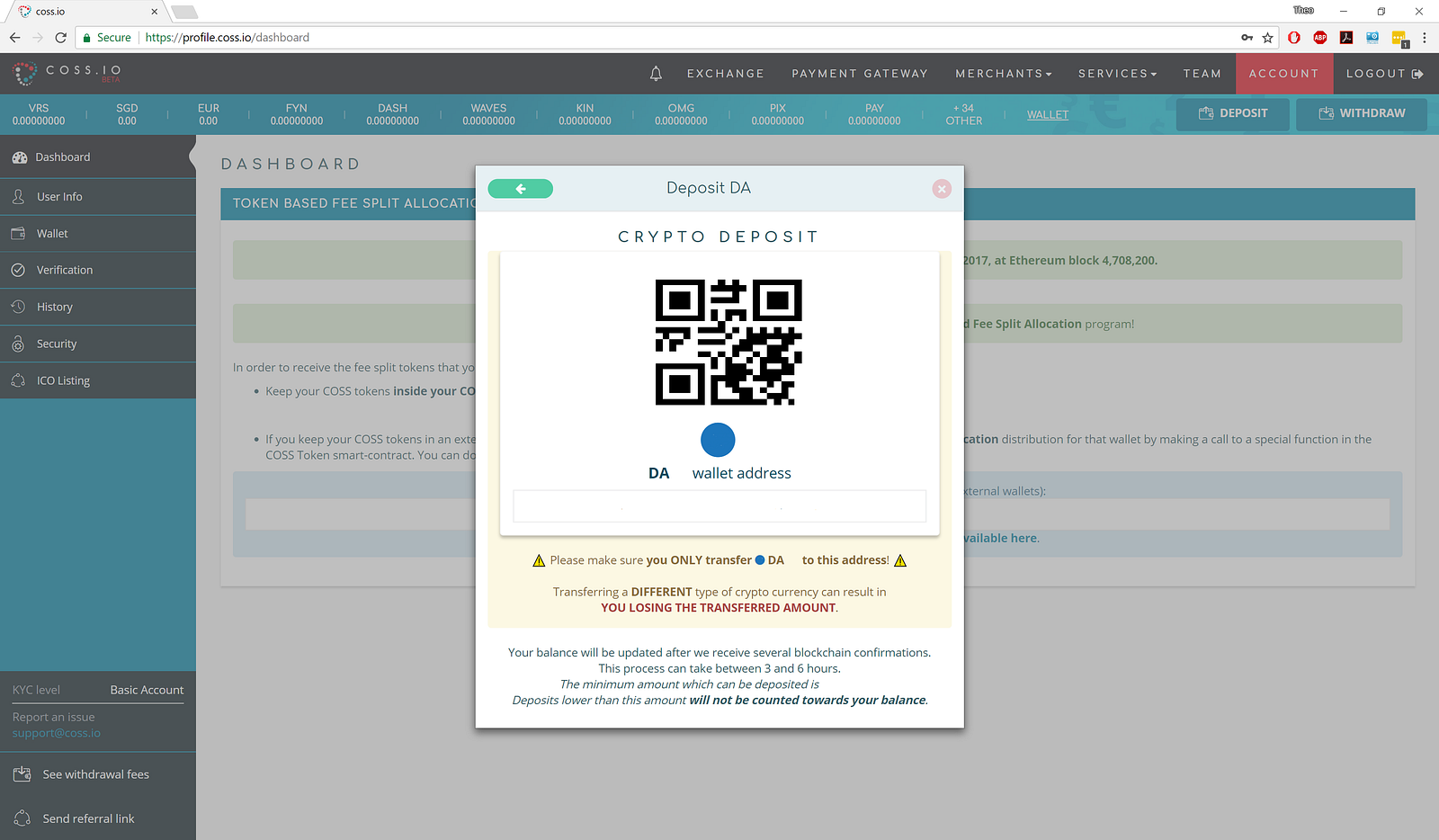Screen dimensions: 1439x840
Task: Open Wallet in the sidebar
Action: click(98, 234)
